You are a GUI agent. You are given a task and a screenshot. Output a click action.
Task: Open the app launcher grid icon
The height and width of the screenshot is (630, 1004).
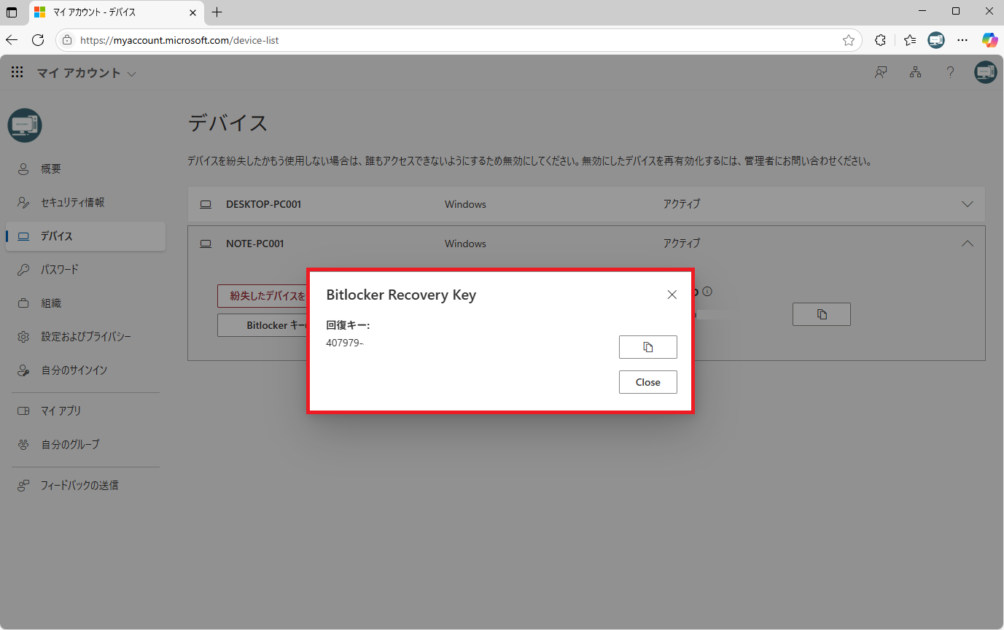pos(17,72)
